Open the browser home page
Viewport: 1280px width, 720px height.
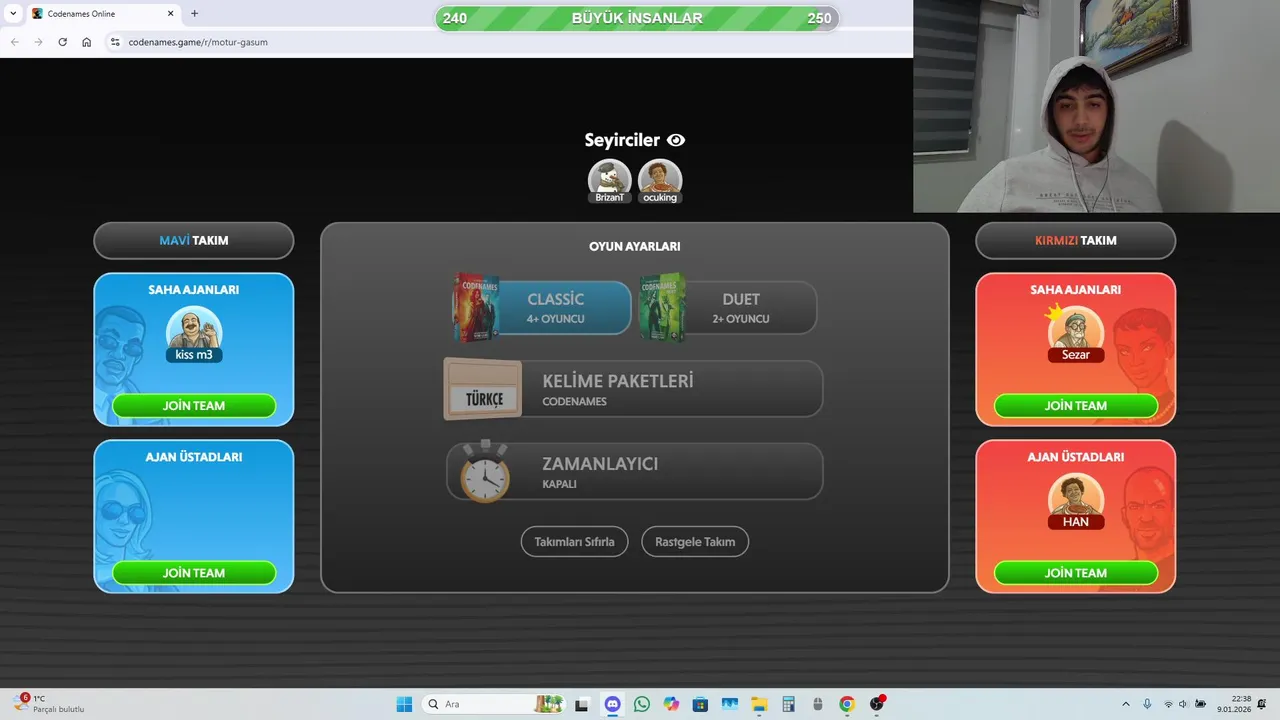tap(87, 42)
